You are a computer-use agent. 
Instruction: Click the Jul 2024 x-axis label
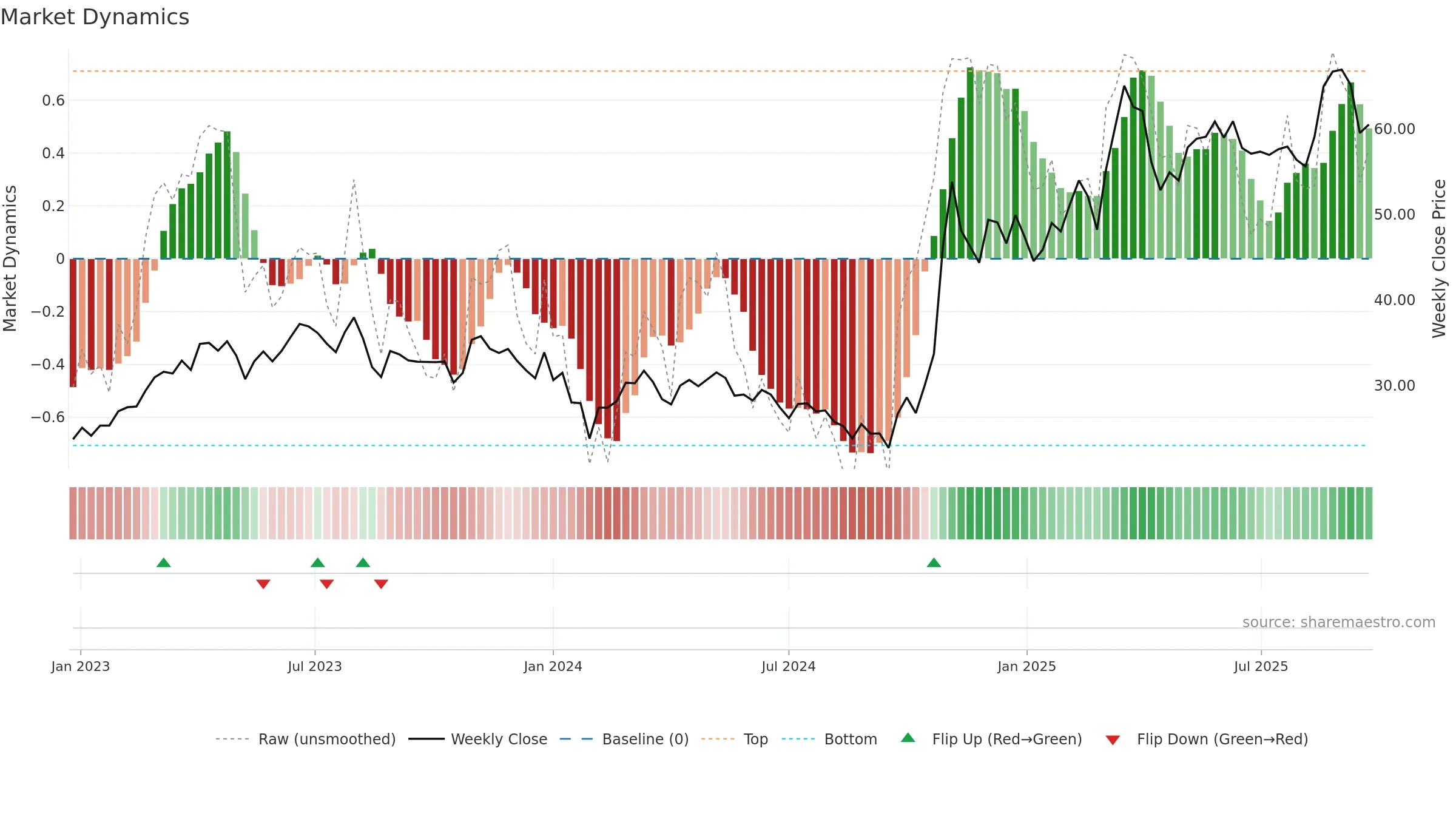click(x=789, y=666)
